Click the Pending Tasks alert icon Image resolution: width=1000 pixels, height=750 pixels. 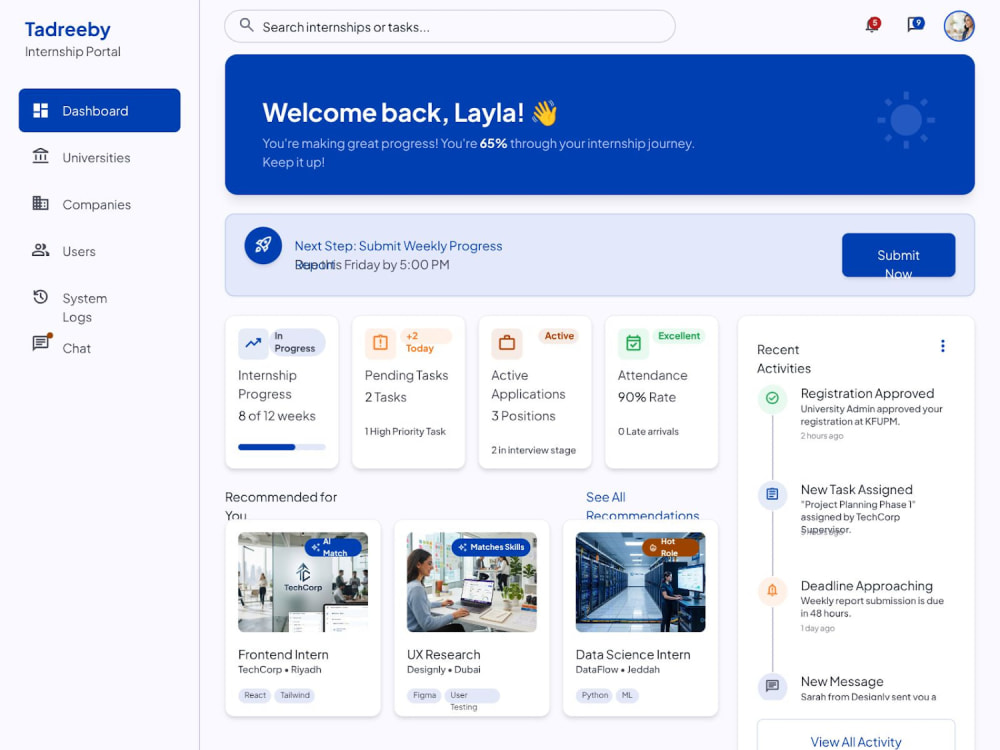(x=380, y=343)
